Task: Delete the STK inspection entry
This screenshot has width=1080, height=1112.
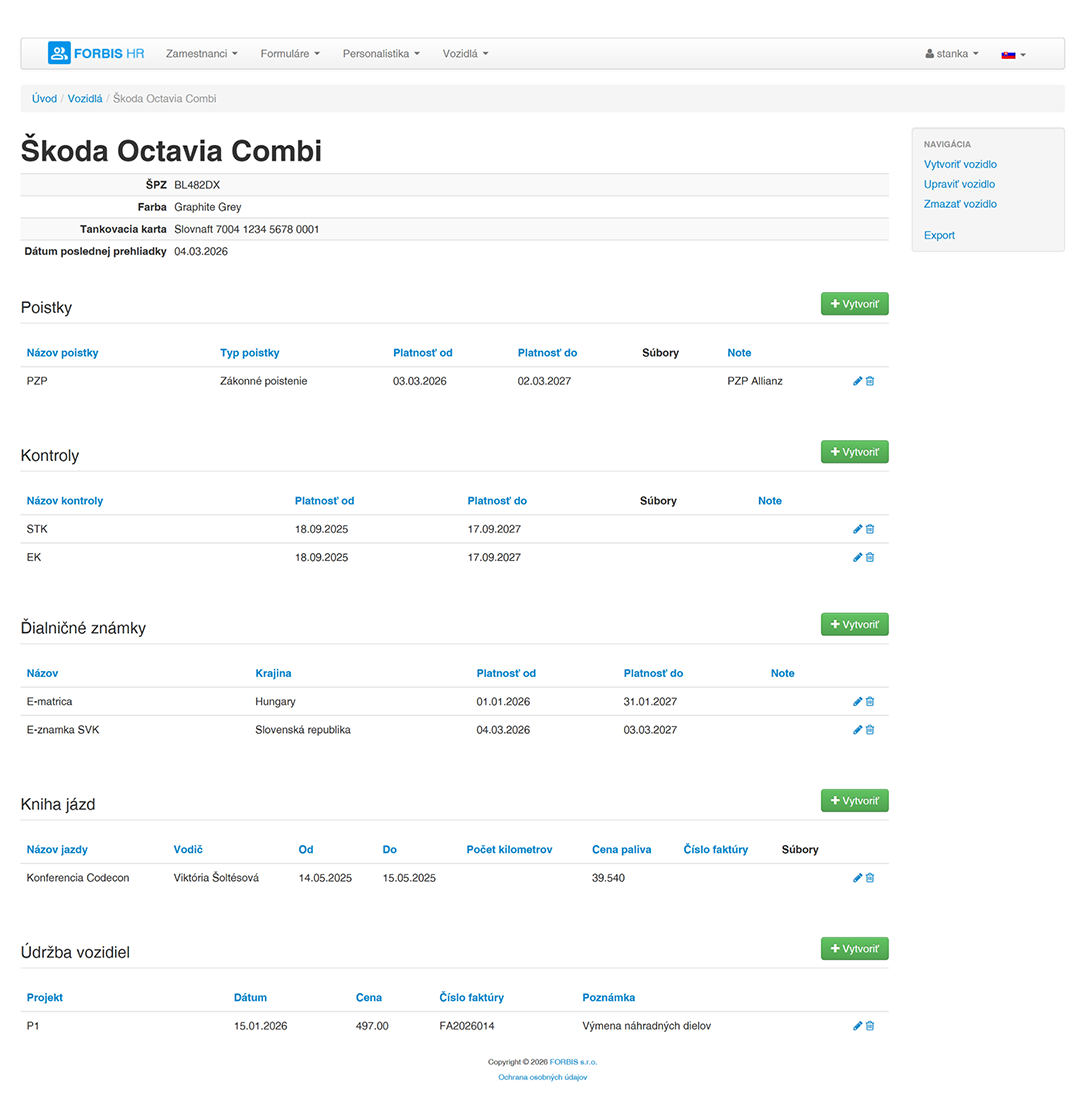Action: pos(870,529)
